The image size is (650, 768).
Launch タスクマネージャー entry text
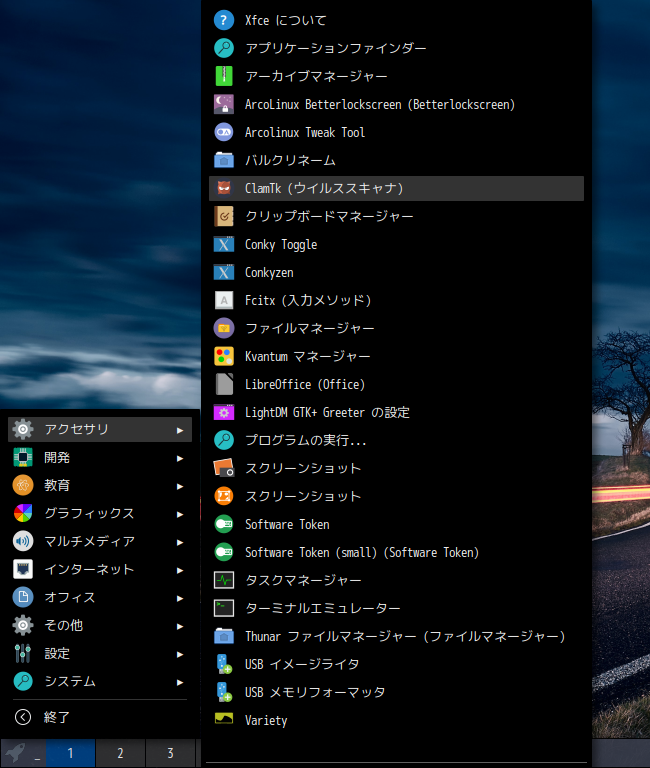point(303,580)
